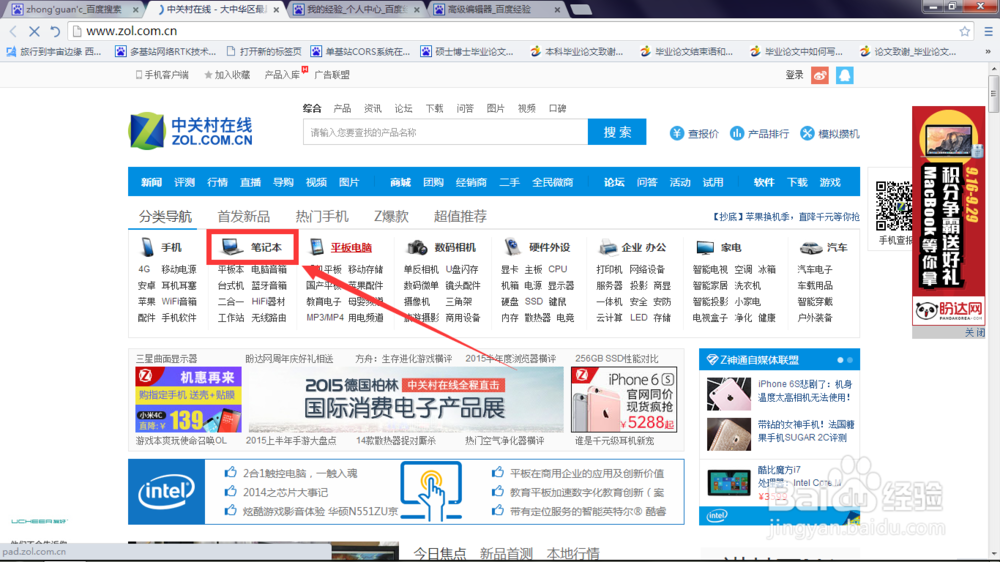Click the QR code image

(x=893, y=207)
